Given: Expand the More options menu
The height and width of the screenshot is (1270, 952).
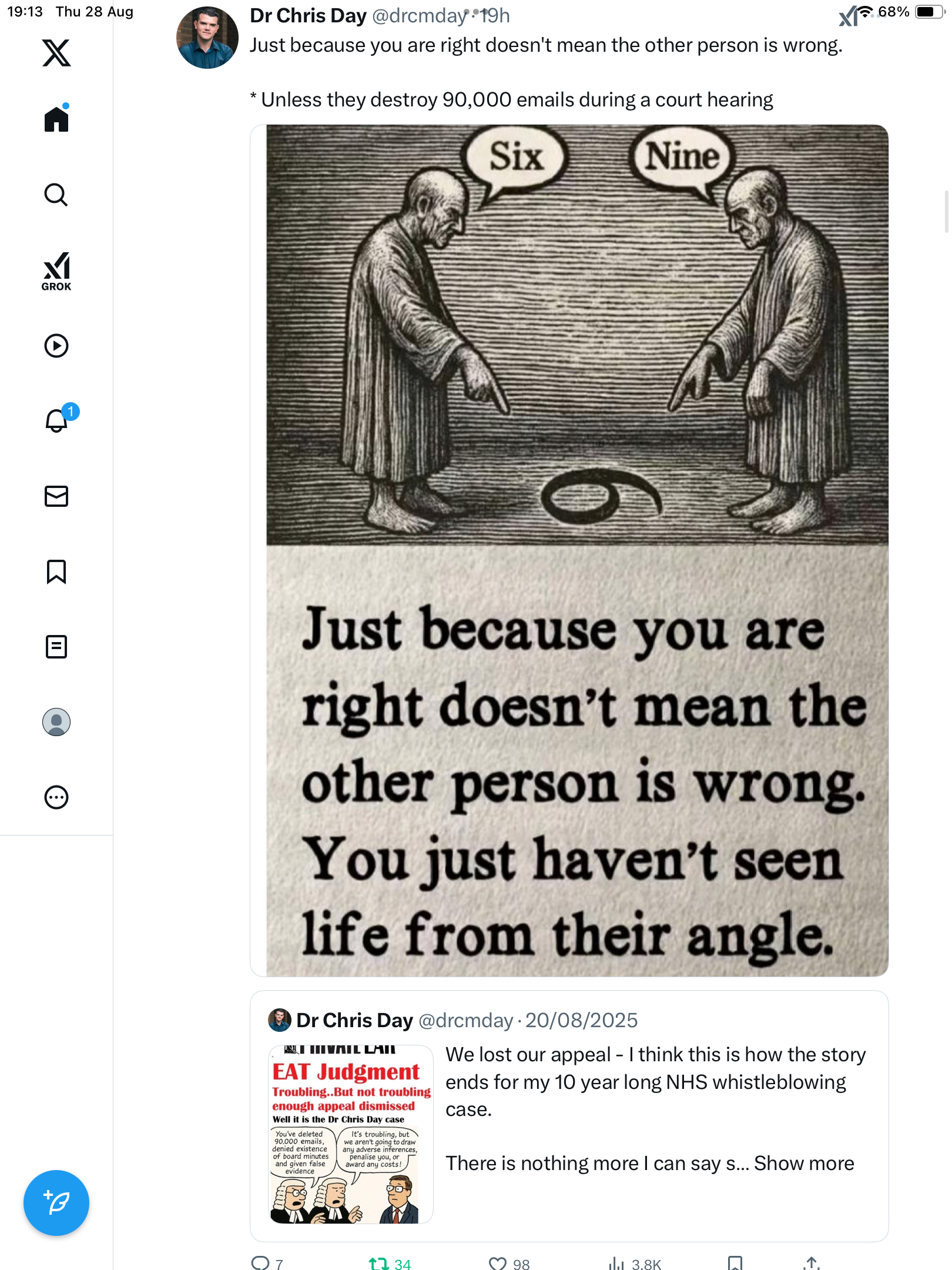Looking at the screenshot, I should 56,797.
